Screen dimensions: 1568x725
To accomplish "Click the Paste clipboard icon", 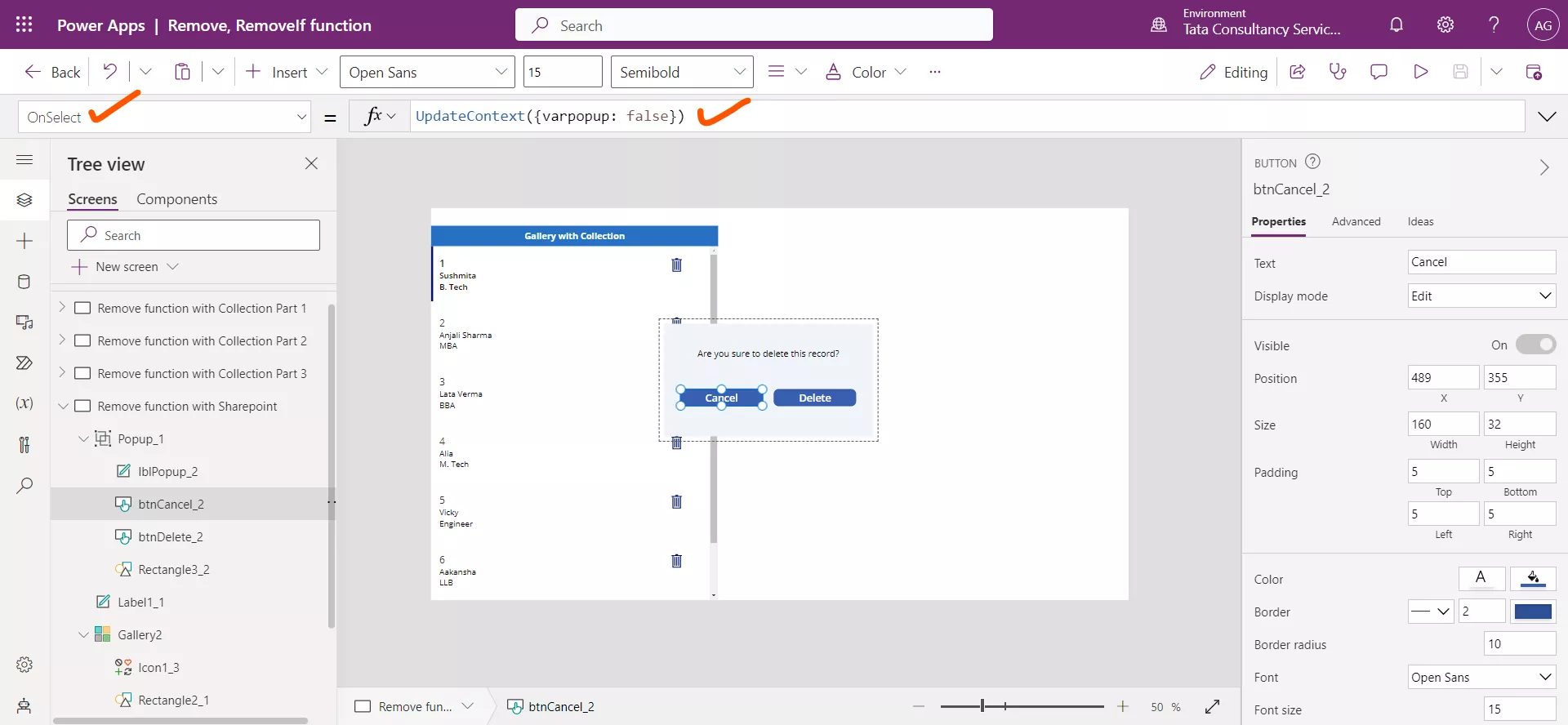I will 182,72.
